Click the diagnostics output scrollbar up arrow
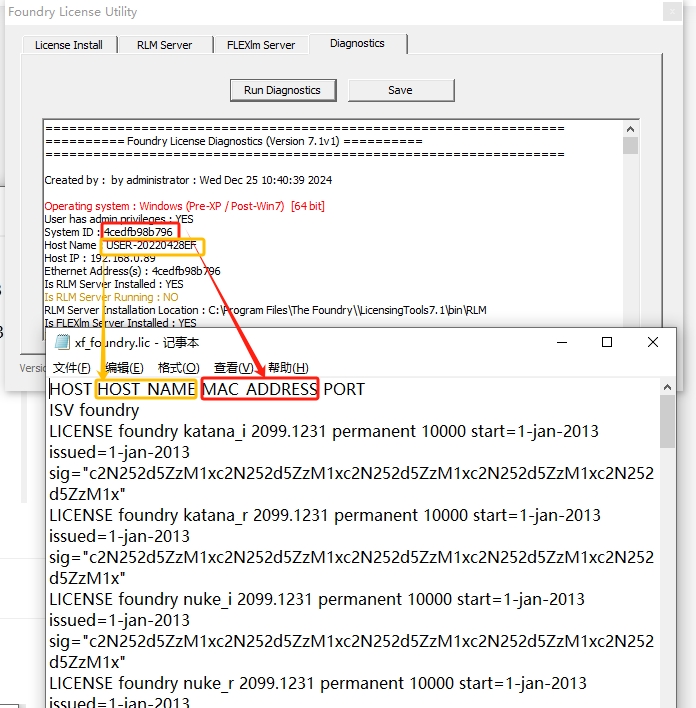The width and height of the screenshot is (696, 708). pyautogui.click(x=631, y=130)
